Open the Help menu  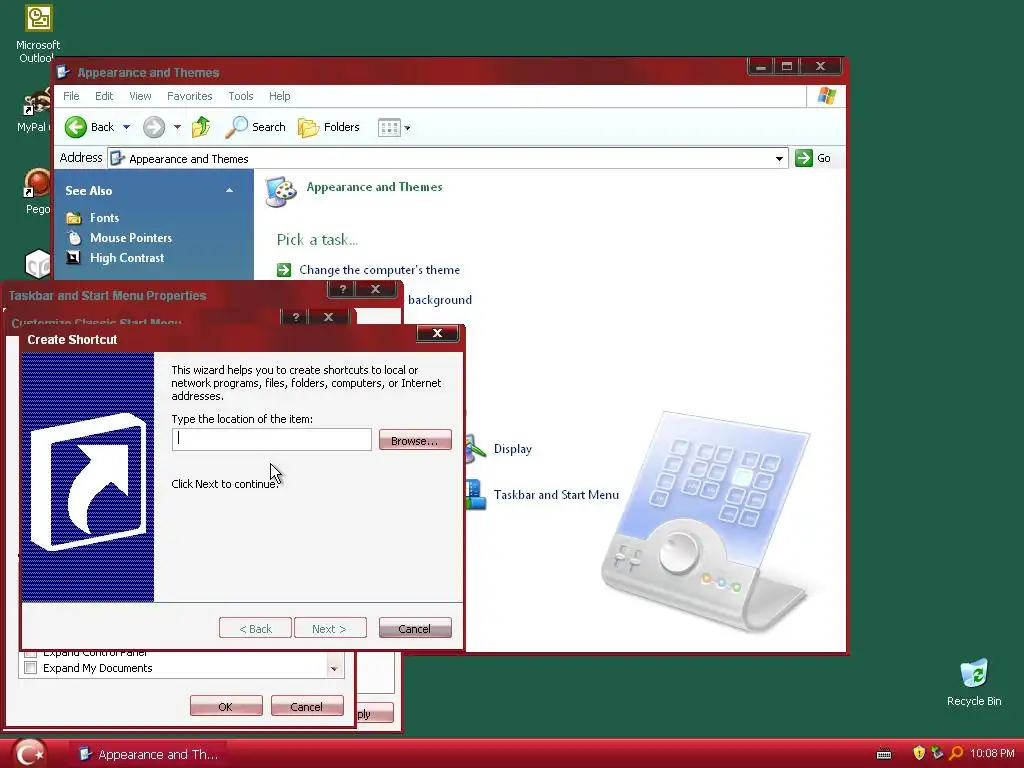coord(280,96)
